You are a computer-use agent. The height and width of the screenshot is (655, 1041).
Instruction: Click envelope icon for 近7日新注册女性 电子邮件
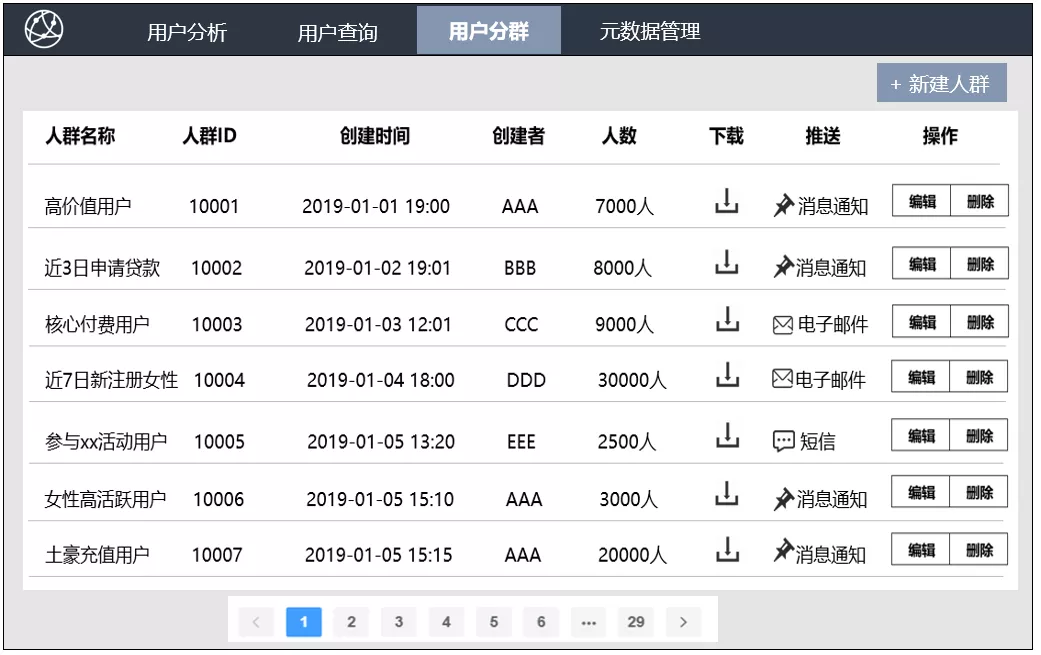pyautogui.click(x=782, y=379)
